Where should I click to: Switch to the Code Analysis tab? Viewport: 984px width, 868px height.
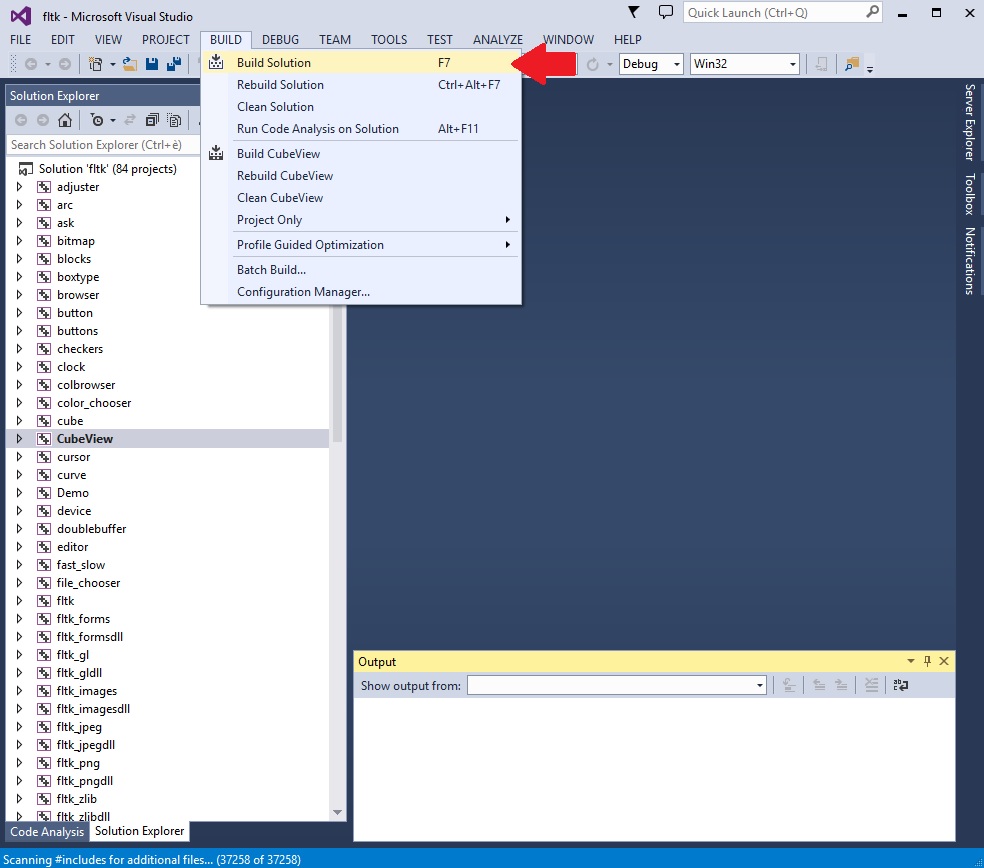[x=47, y=832]
